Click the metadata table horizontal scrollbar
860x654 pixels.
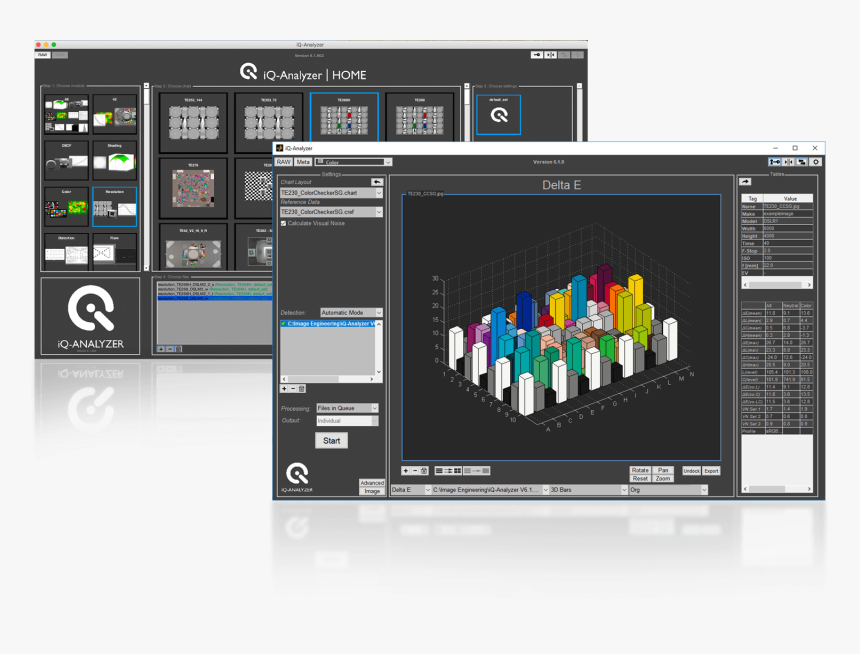777,285
